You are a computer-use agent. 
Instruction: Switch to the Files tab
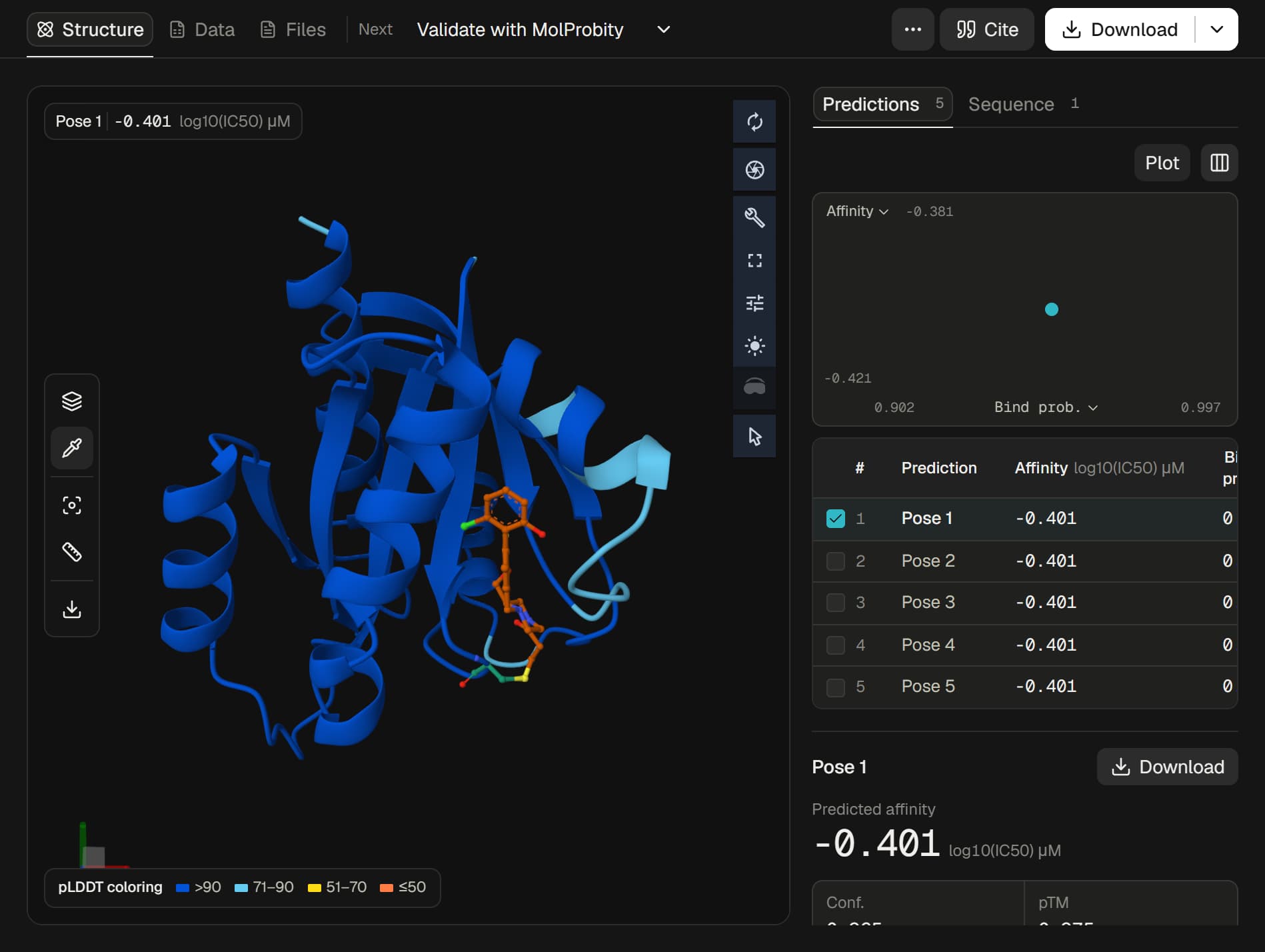click(293, 29)
